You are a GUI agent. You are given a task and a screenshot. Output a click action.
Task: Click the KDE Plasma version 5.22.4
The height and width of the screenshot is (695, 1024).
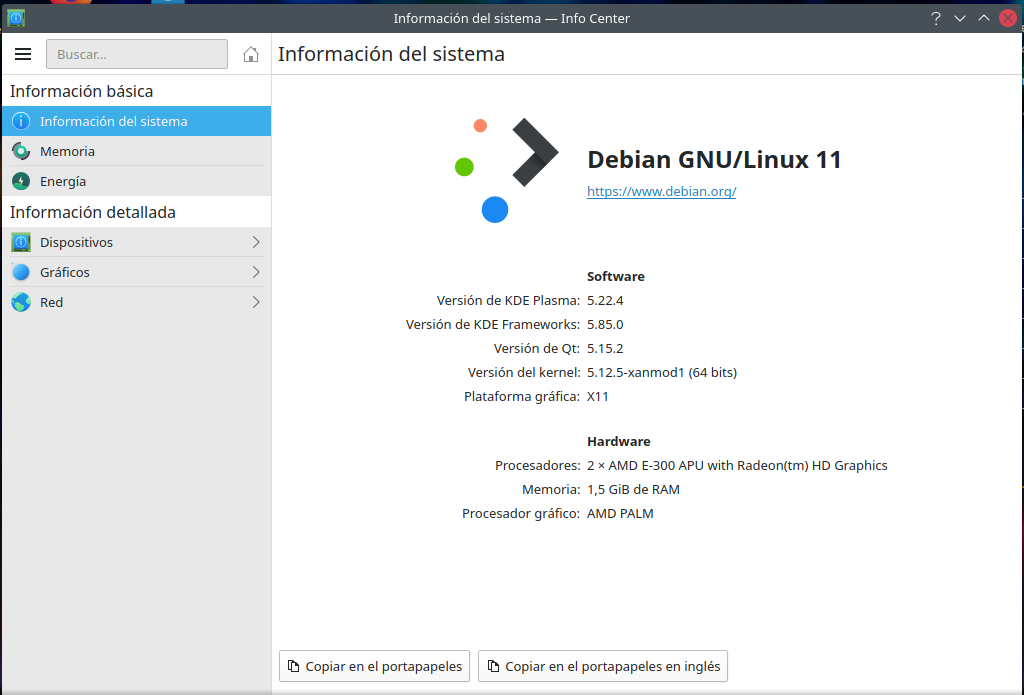point(605,300)
